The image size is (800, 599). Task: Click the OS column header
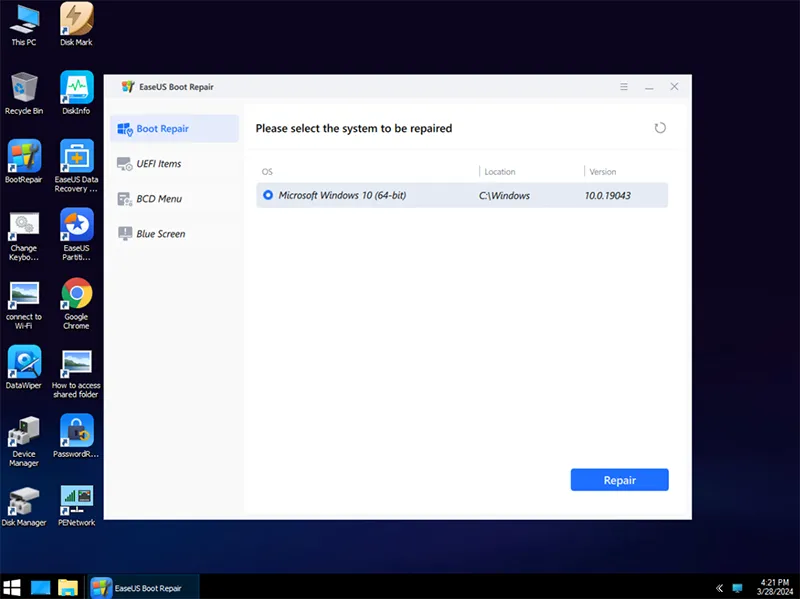click(267, 172)
